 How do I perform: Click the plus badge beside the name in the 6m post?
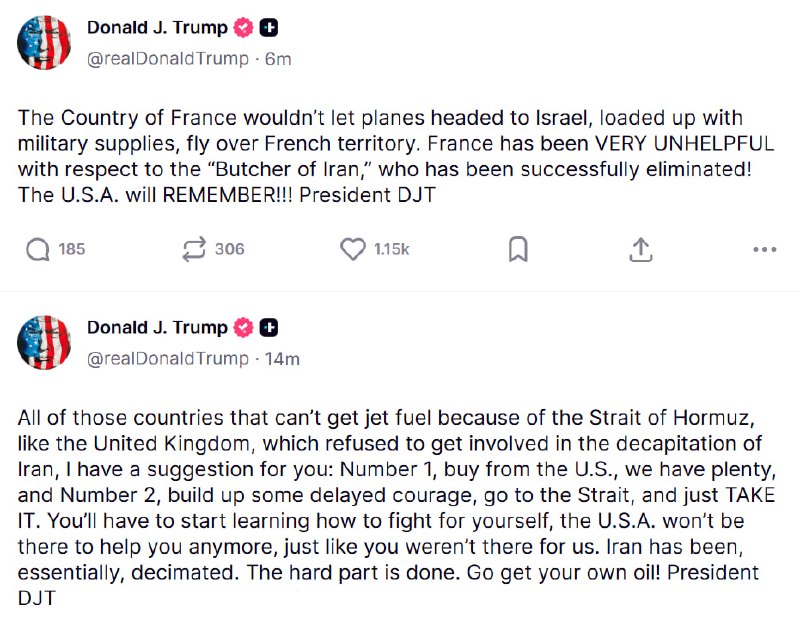click(x=269, y=28)
